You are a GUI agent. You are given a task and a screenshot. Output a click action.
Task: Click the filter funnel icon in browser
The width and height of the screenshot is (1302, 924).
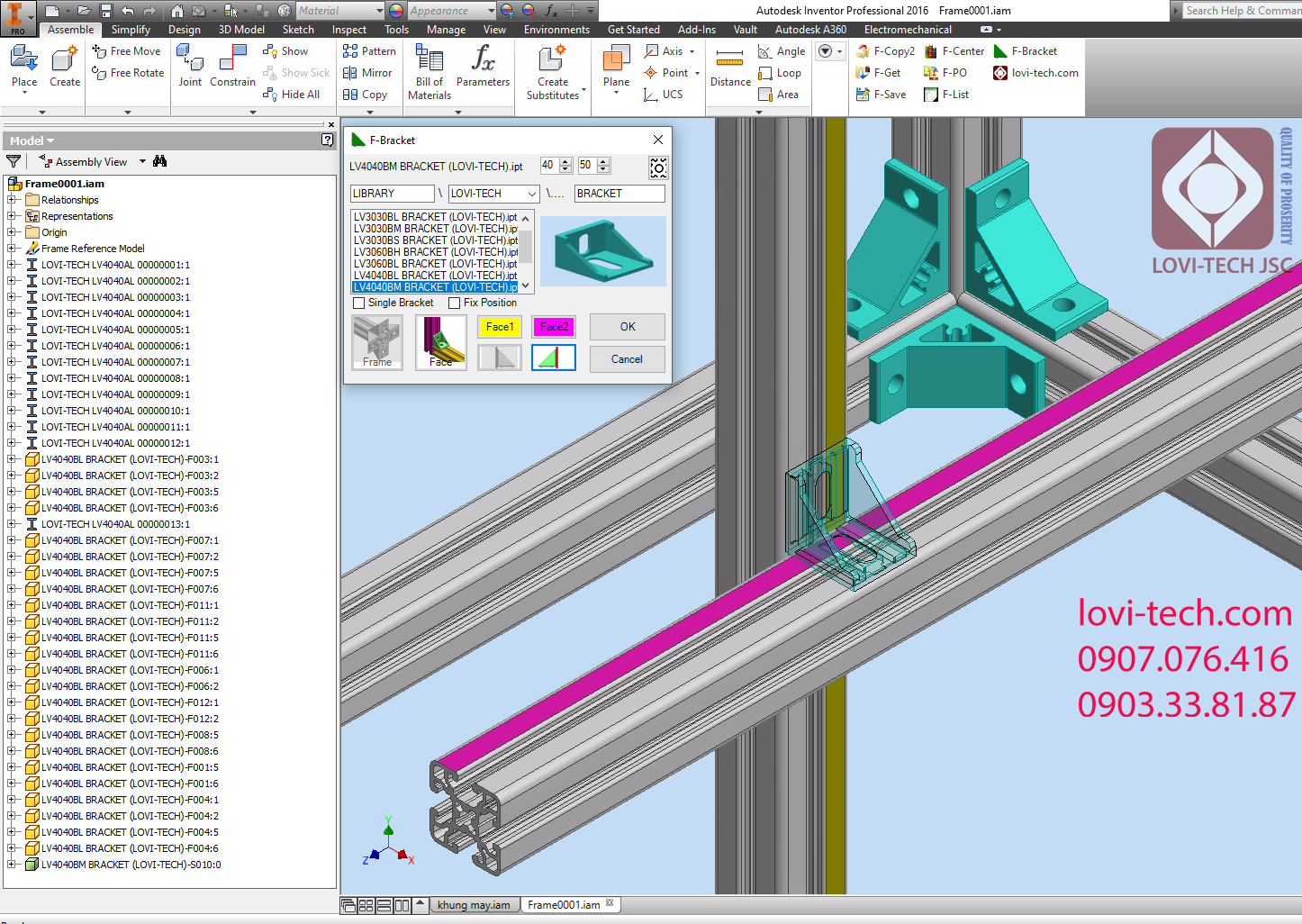pos(14,161)
